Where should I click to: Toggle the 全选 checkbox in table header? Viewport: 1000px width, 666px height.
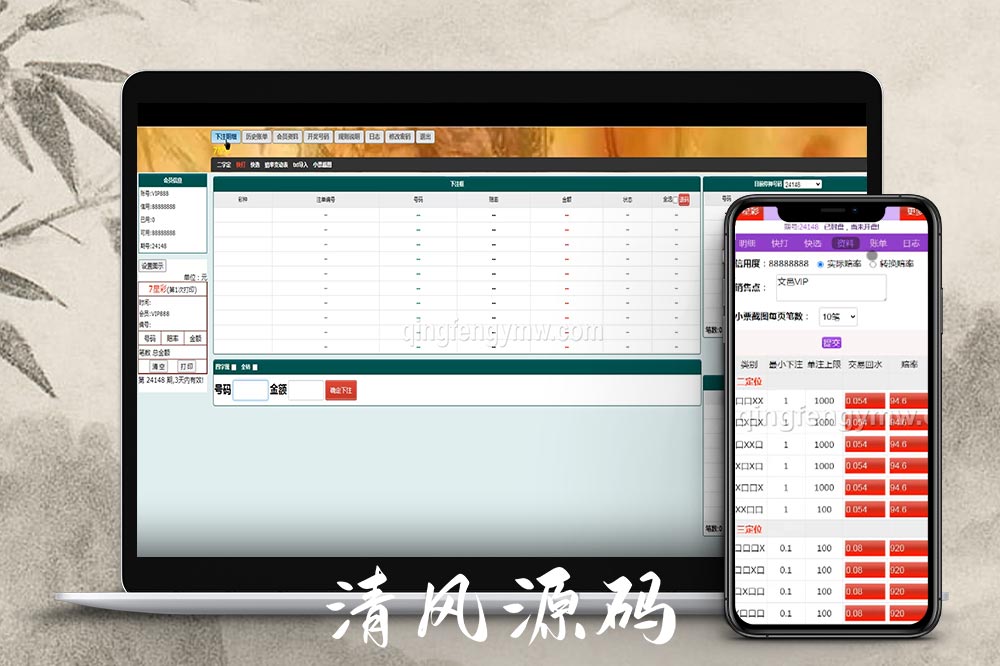[675, 200]
